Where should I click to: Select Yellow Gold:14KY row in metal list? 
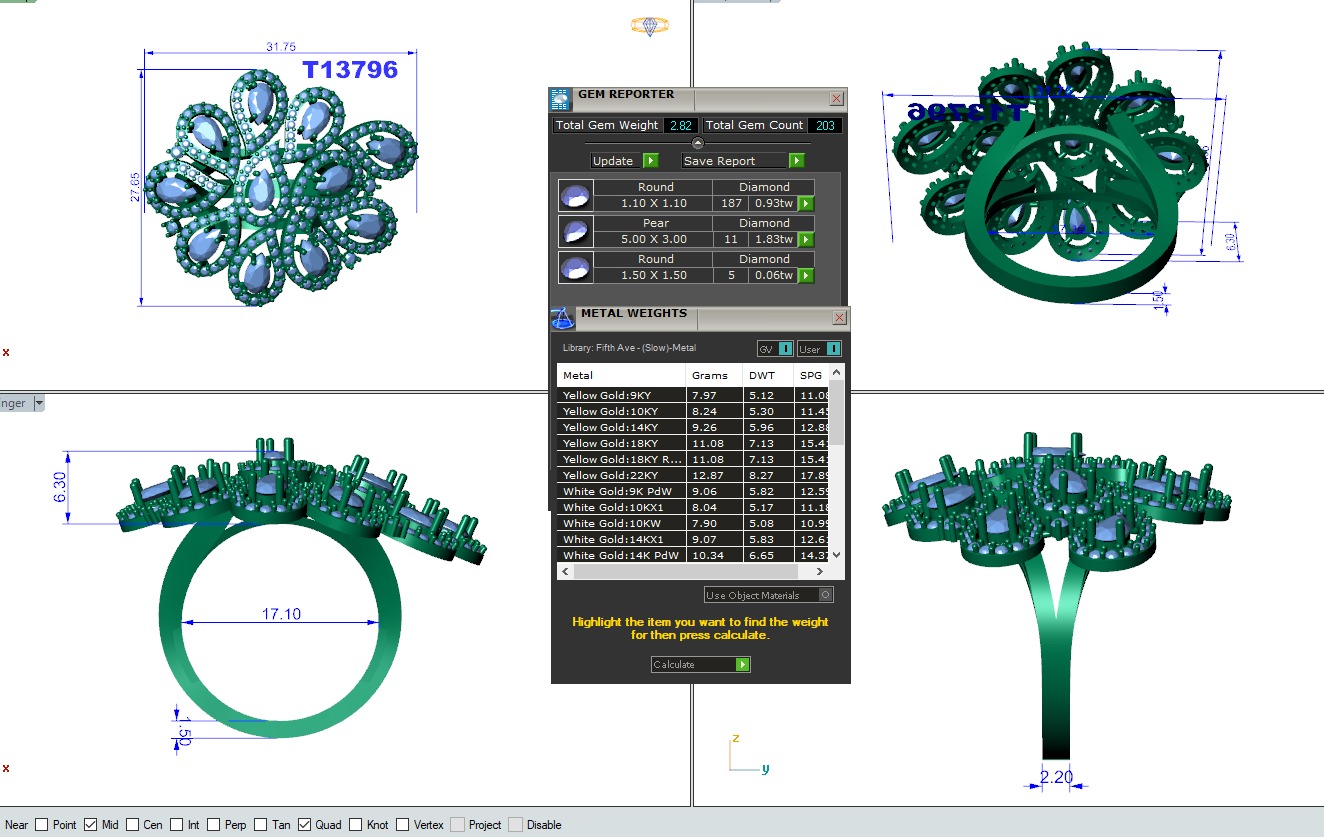pos(620,427)
